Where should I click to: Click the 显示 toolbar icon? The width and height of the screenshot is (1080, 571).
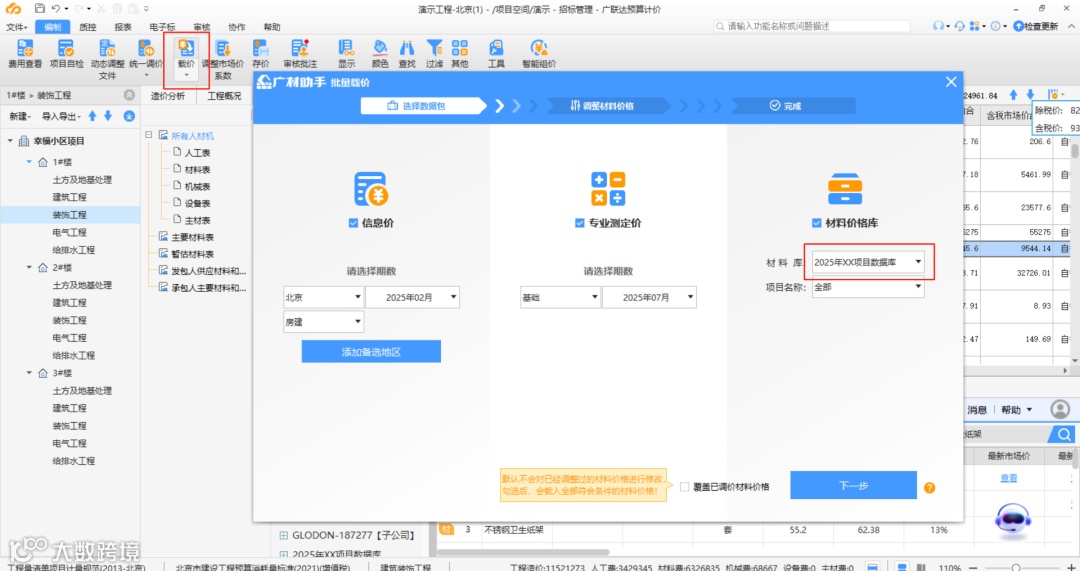tap(346, 54)
